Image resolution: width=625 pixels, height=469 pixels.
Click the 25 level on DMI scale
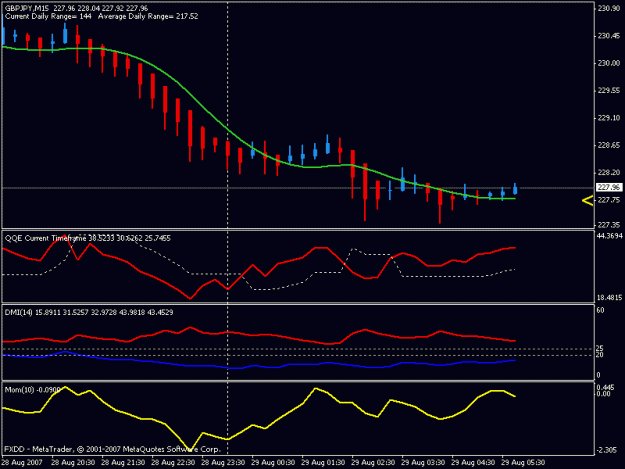[x=600, y=348]
